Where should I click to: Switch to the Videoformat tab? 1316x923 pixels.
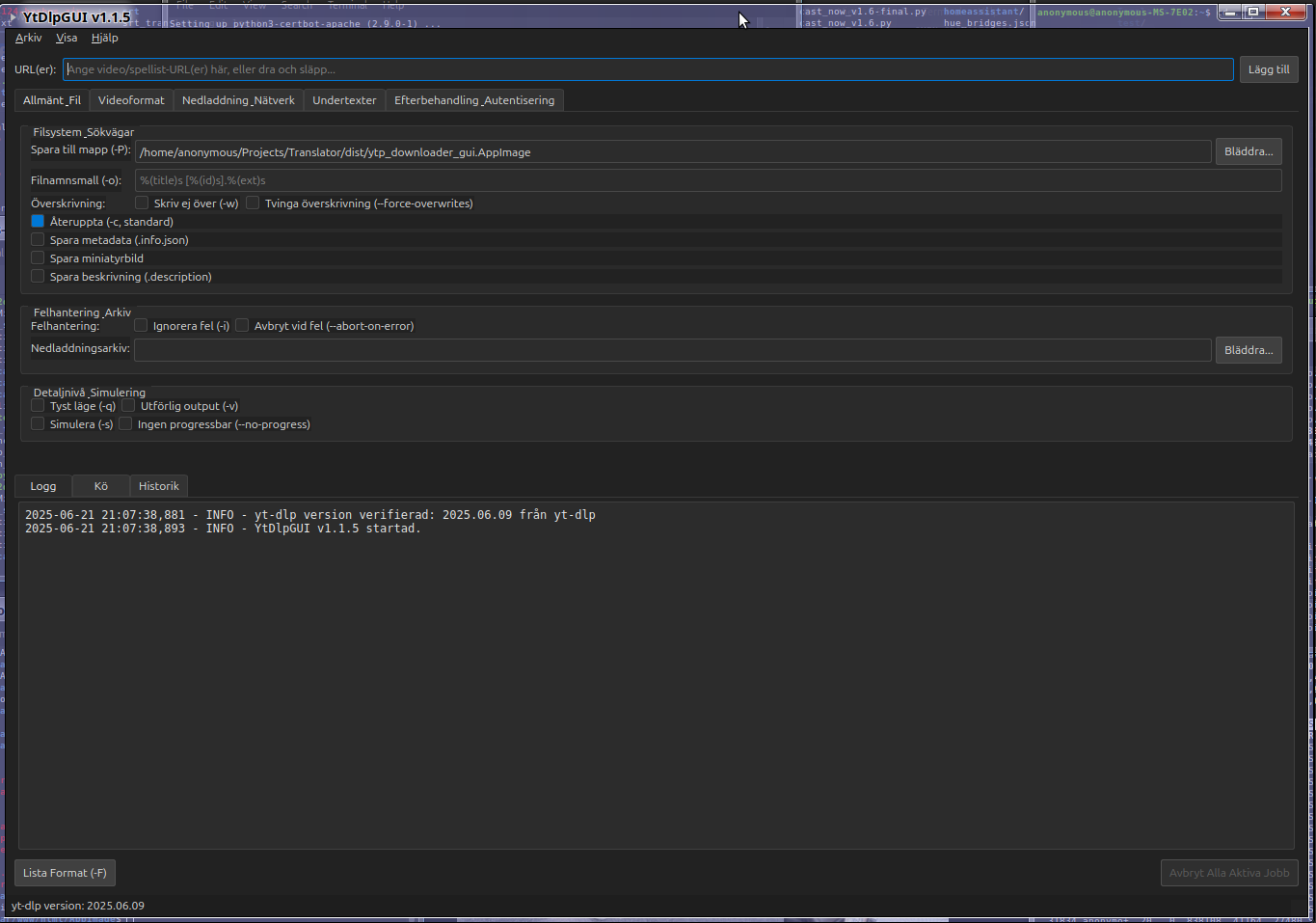point(130,99)
